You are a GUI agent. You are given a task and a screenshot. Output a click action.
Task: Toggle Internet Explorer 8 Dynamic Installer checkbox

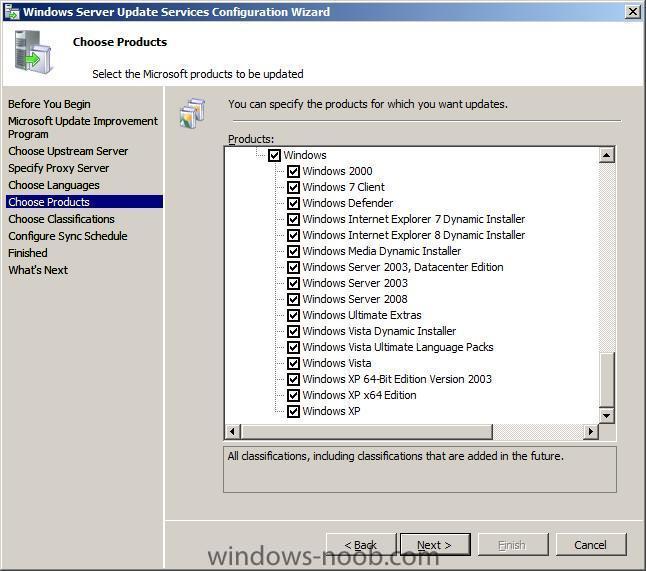293,235
